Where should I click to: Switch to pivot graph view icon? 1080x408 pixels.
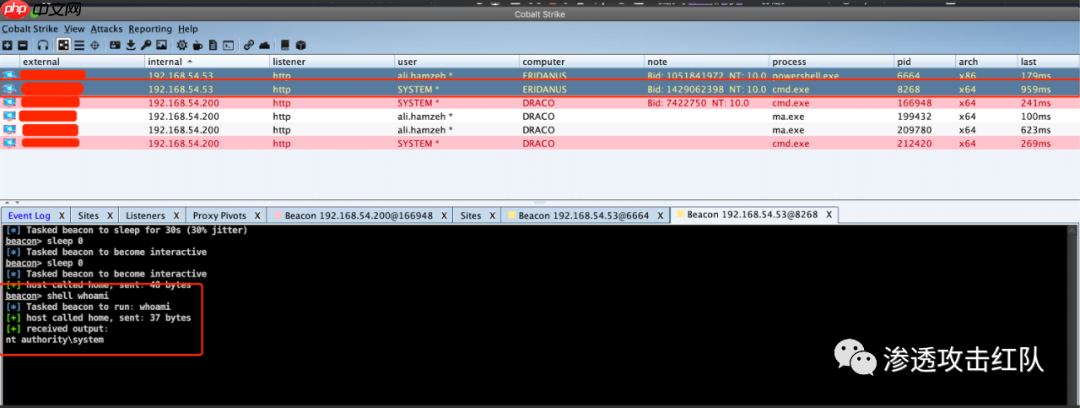[x=63, y=45]
